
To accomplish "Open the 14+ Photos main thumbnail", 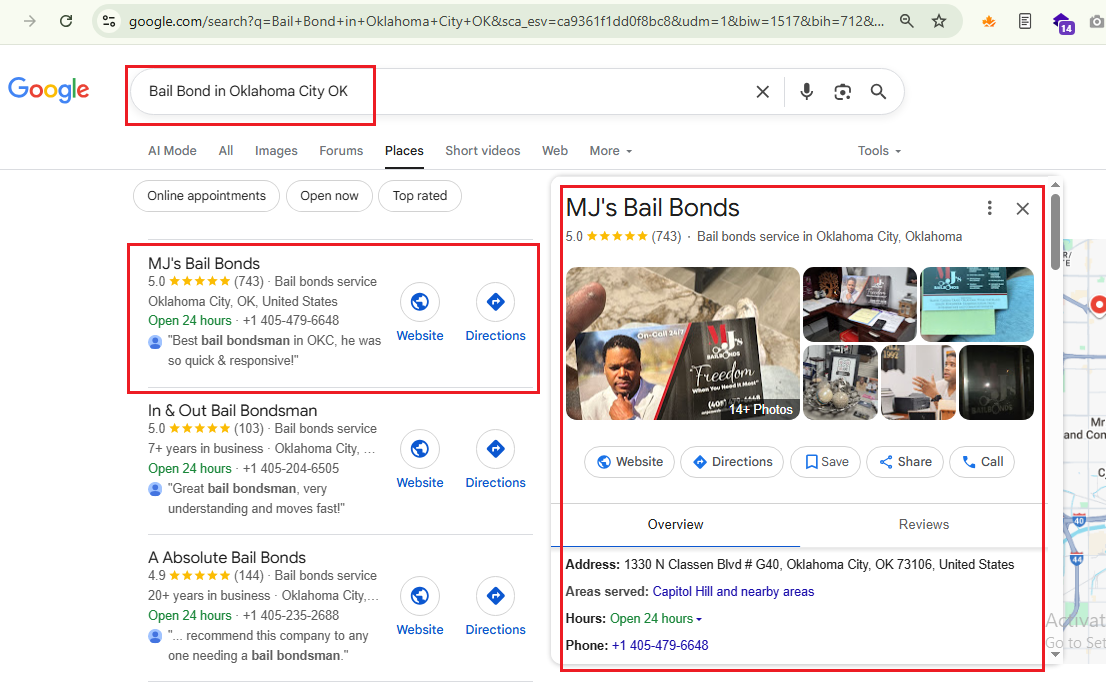I will pos(682,343).
